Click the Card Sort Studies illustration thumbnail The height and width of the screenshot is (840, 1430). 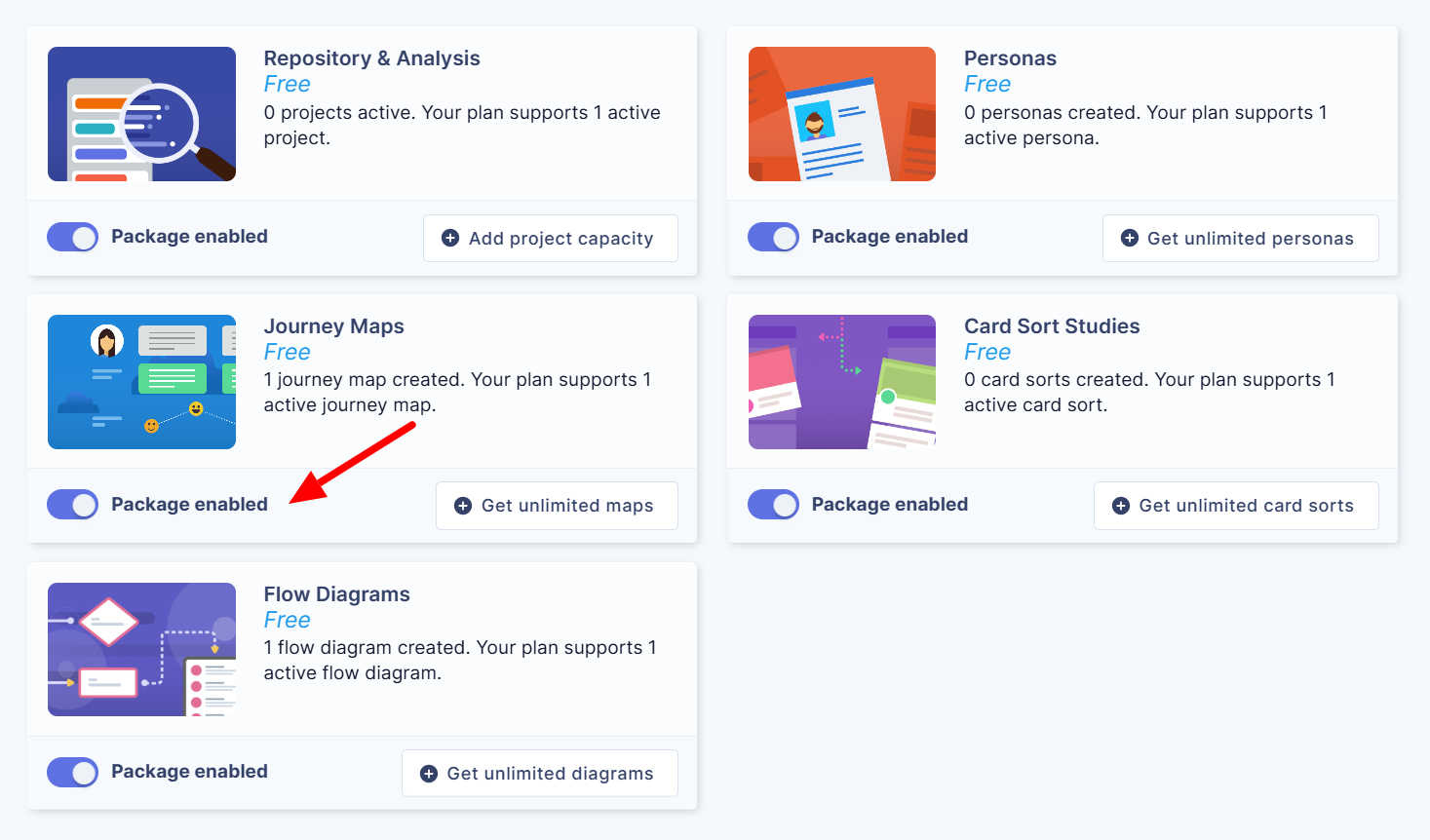tap(841, 382)
